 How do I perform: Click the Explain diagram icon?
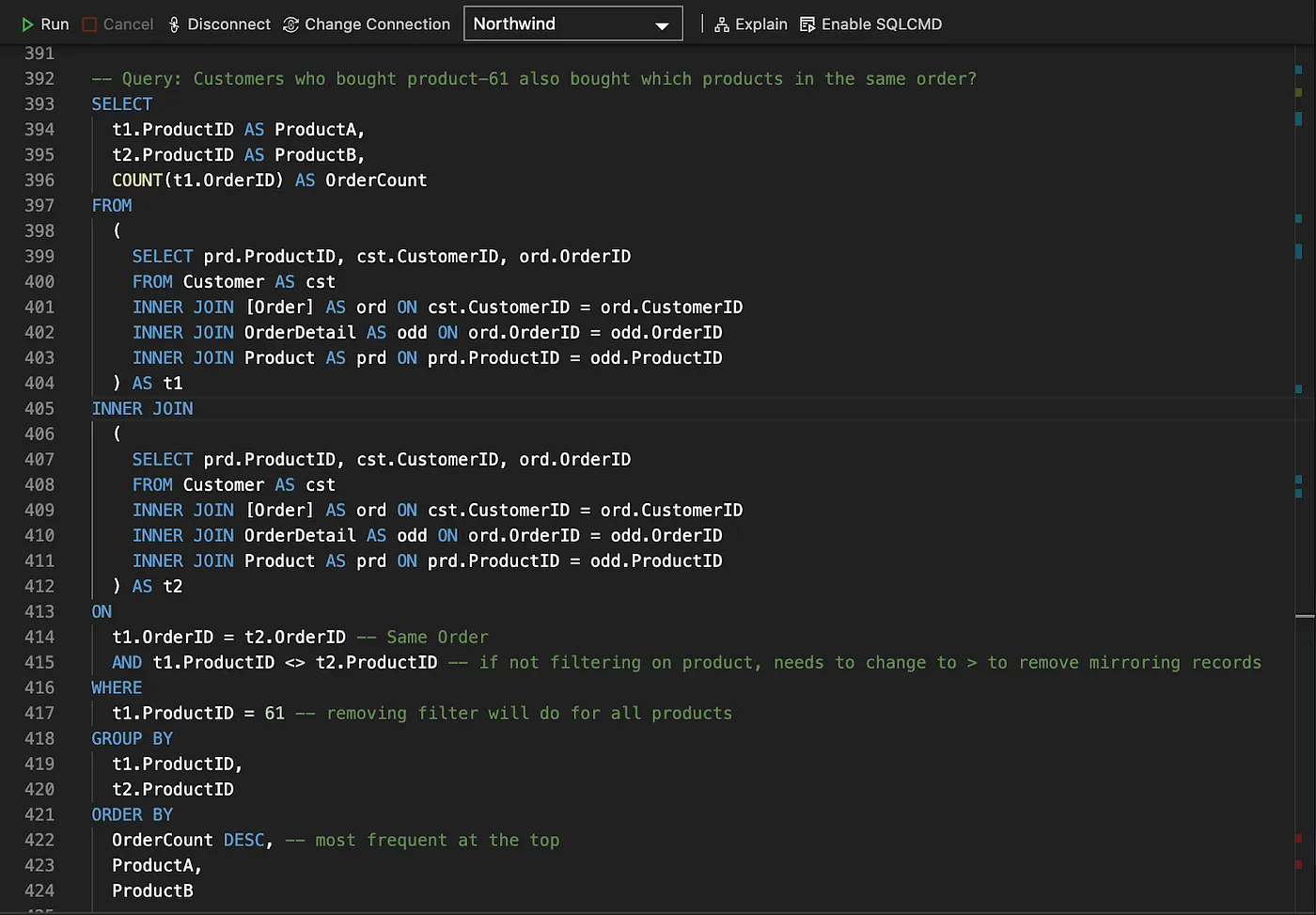tap(722, 24)
